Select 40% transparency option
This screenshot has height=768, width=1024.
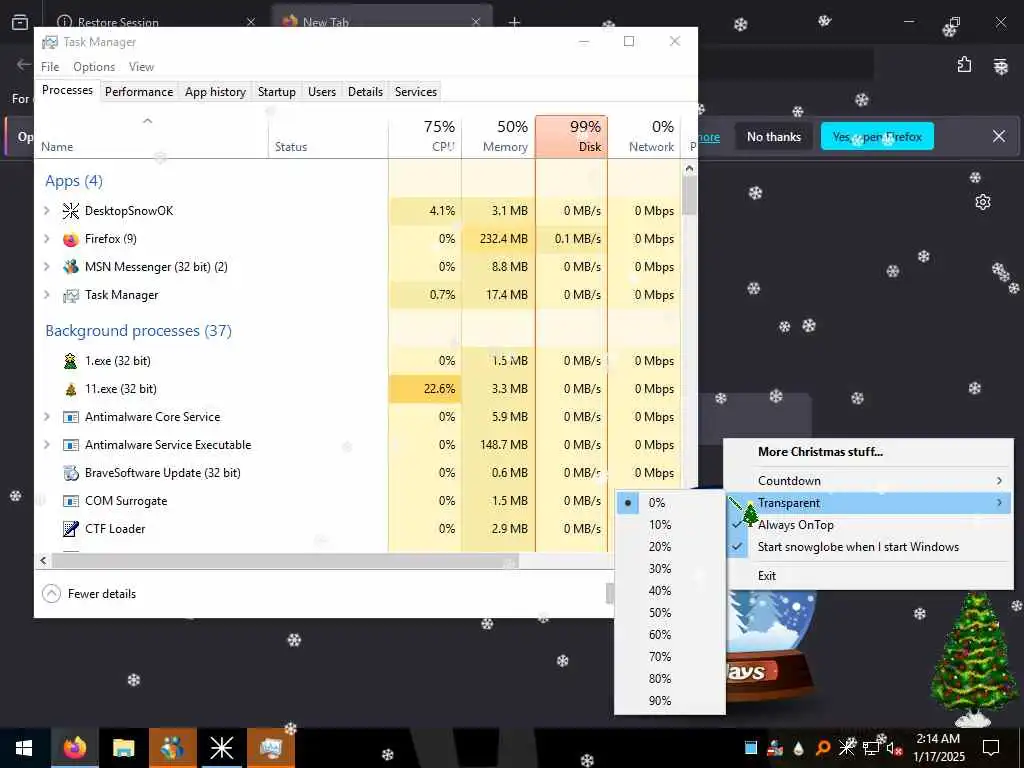(670, 591)
